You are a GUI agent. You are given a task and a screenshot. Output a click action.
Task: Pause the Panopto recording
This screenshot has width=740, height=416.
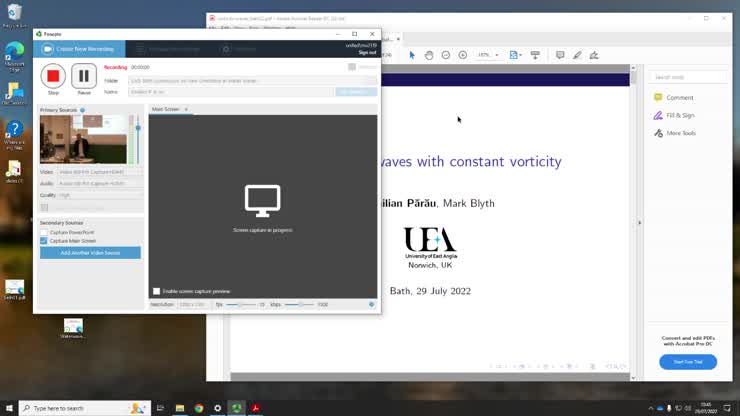click(84, 76)
